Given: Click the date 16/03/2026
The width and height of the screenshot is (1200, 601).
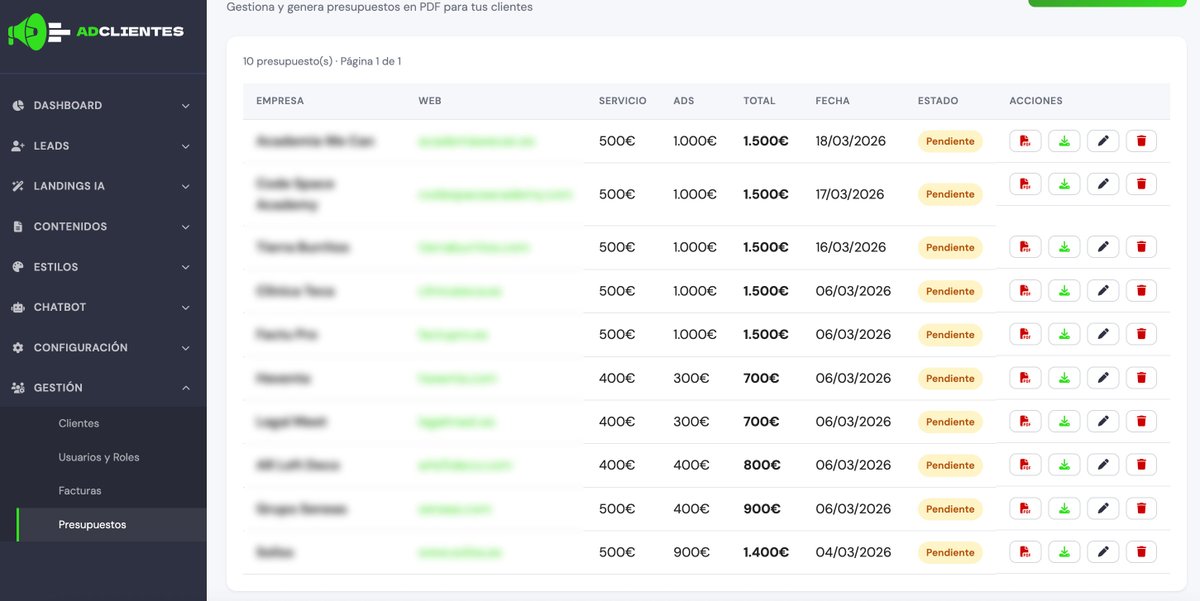Looking at the screenshot, I should (x=851, y=247).
